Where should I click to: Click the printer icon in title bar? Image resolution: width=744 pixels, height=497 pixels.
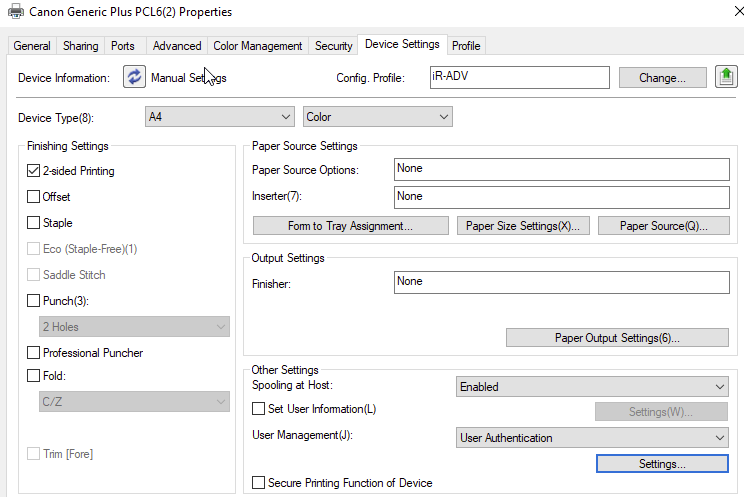16,11
